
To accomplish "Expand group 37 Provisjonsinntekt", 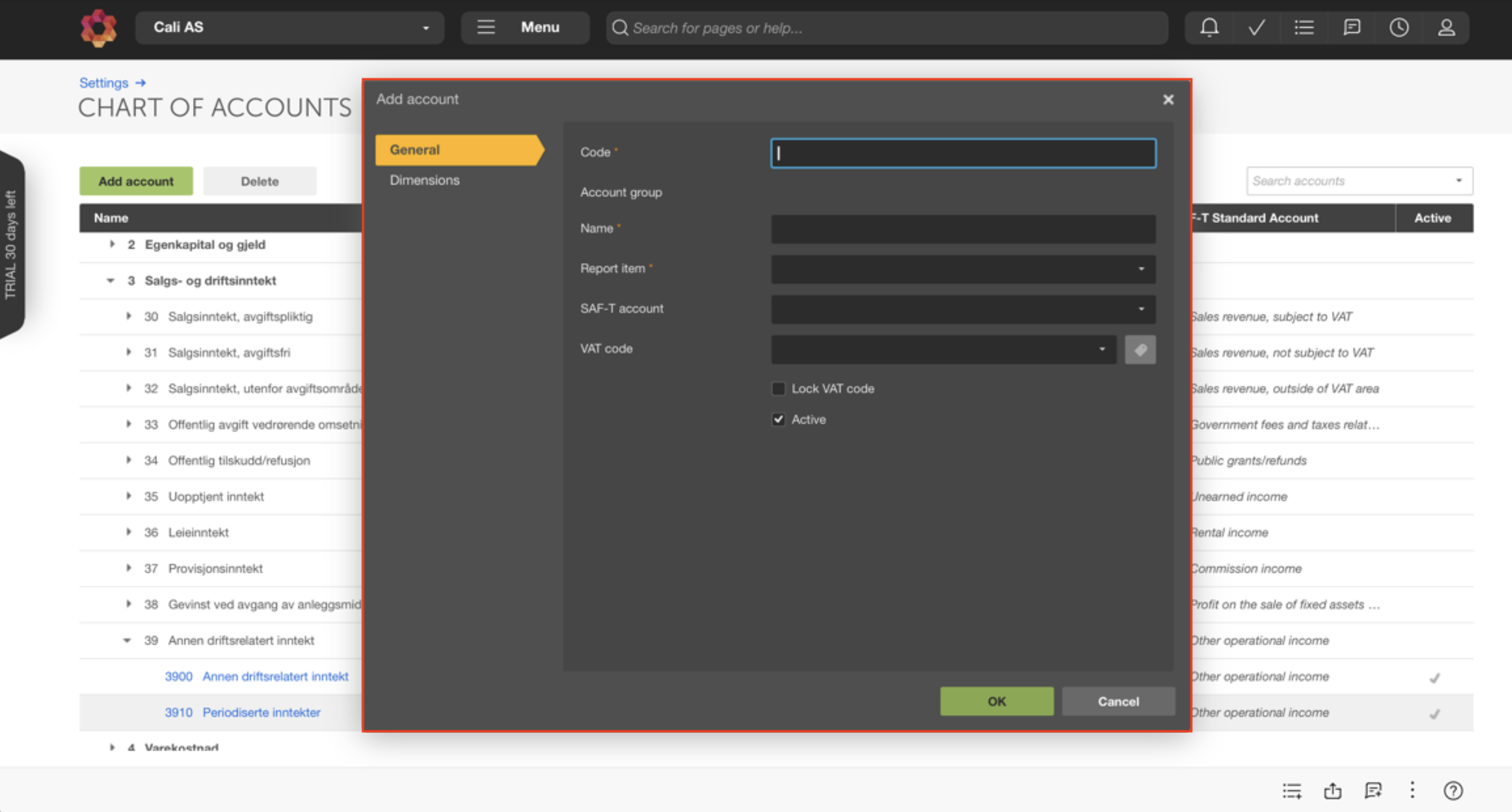I will 128,568.
